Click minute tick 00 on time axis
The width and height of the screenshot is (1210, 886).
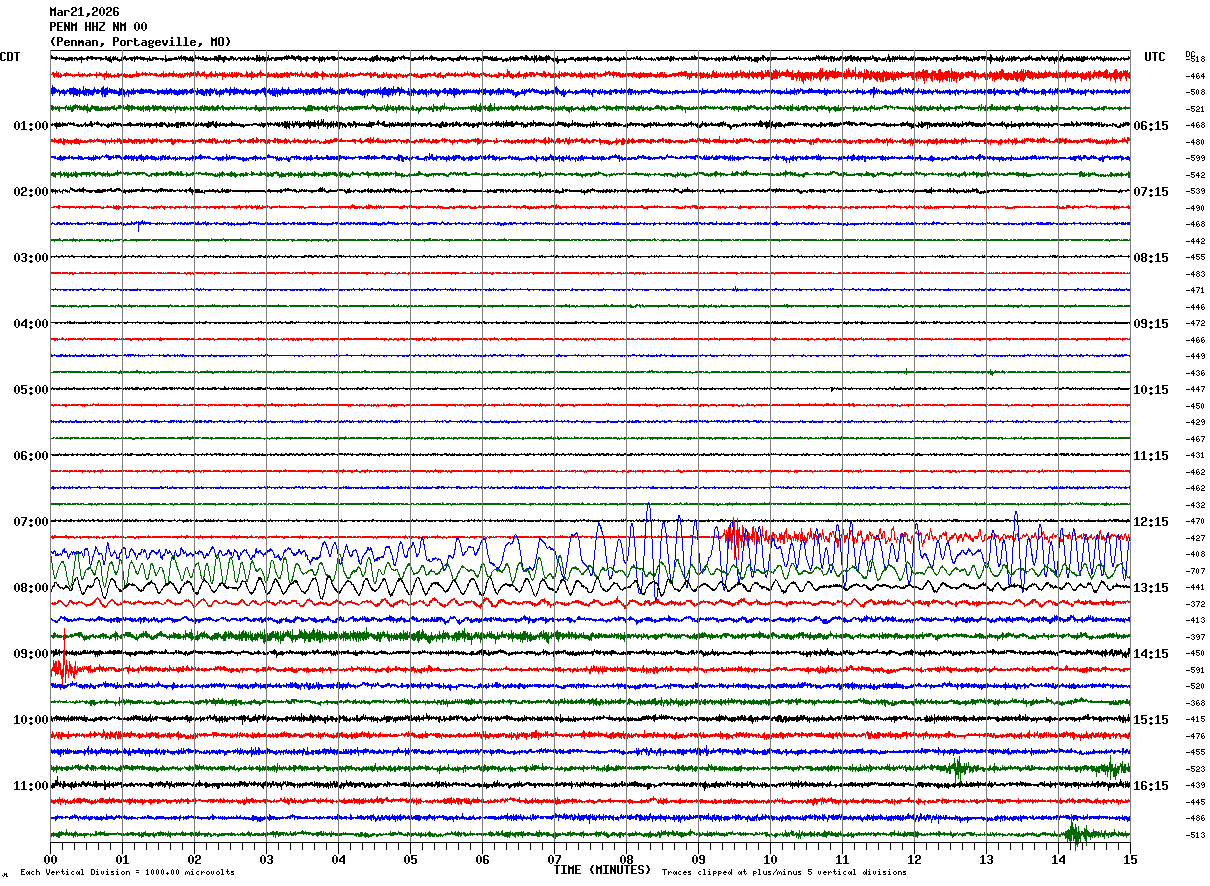(50, 859)
